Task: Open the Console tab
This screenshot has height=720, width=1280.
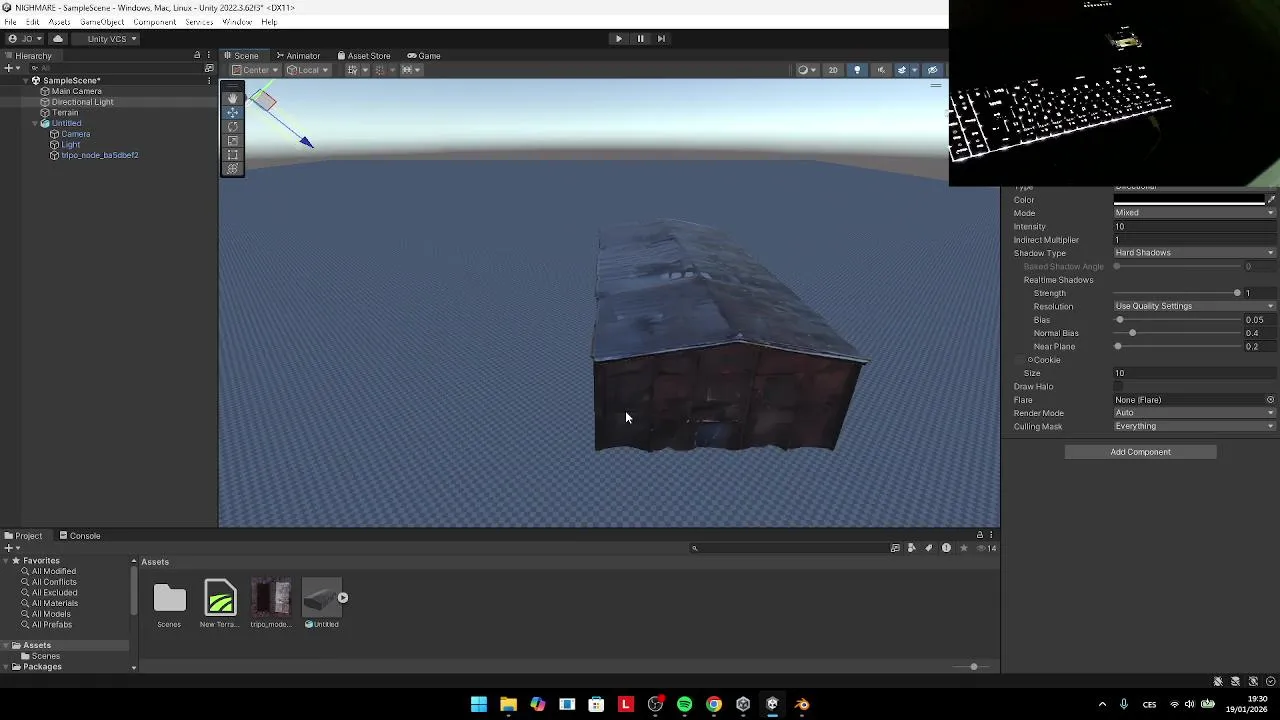Action: coord(80,536)
